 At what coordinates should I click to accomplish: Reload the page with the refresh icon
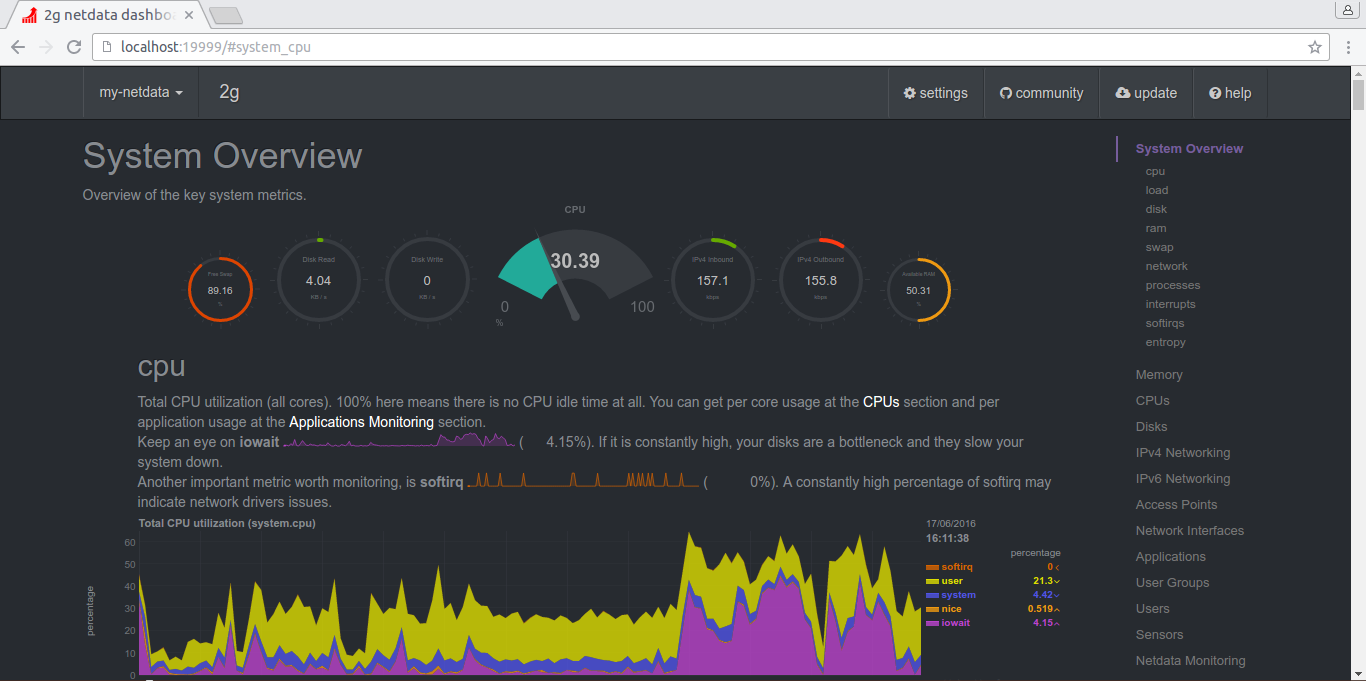[x=74, y=47]
